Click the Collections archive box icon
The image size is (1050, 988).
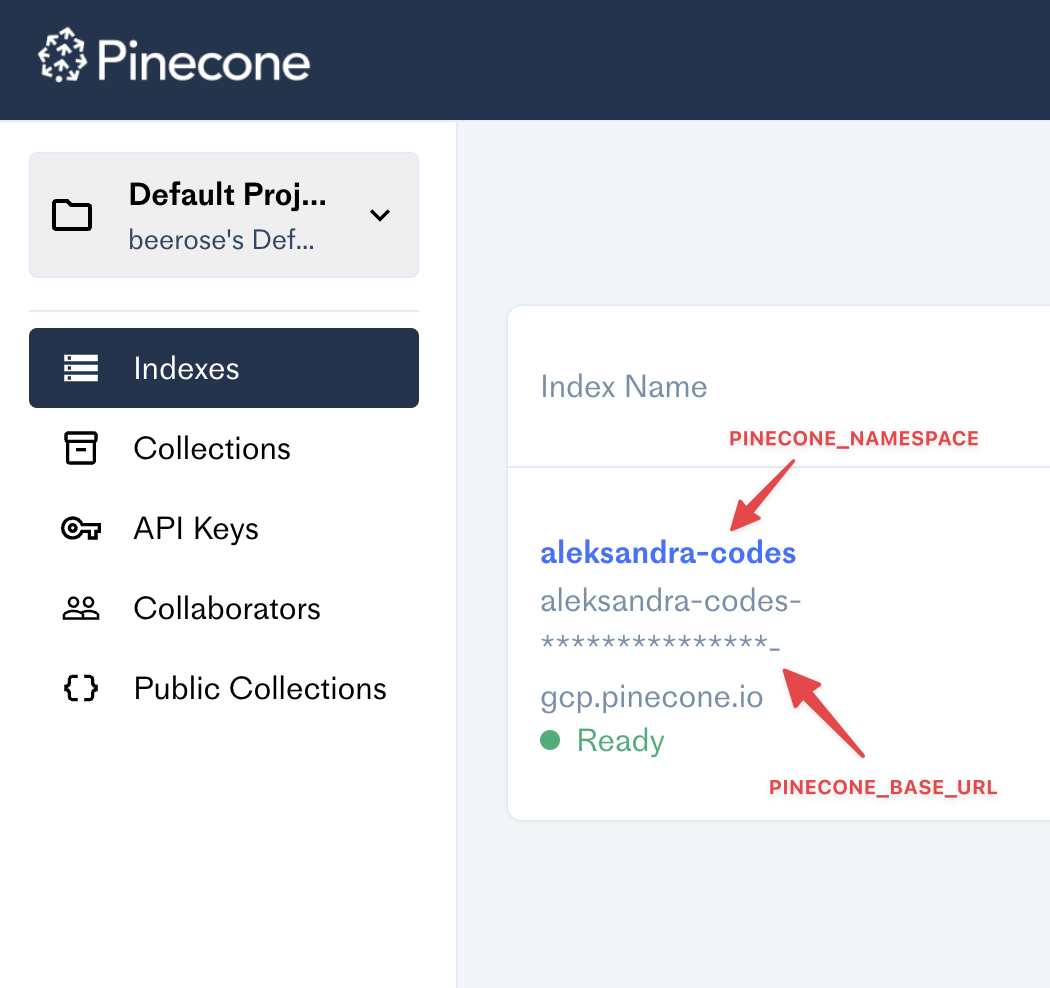[x=81, y=448]
